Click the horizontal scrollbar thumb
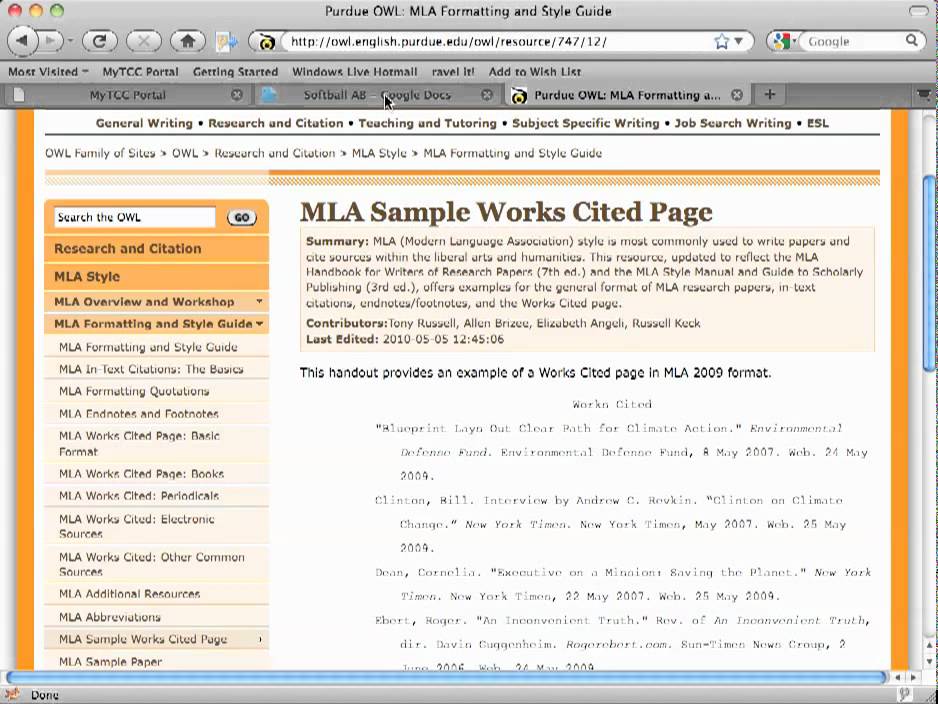This screenshot has height=704, width=938. point(446,677)
